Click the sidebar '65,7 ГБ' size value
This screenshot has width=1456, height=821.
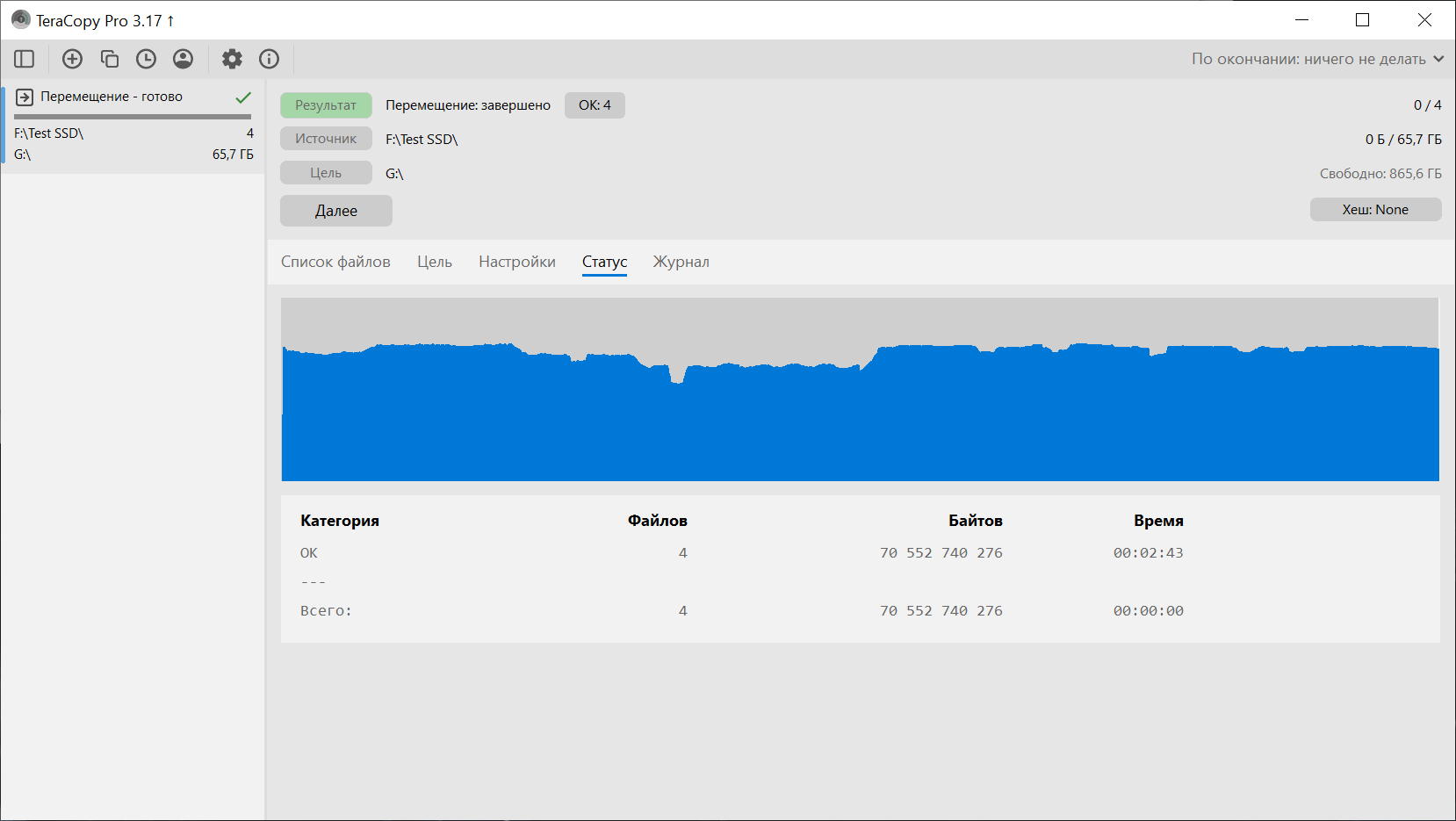coord(233,155)
